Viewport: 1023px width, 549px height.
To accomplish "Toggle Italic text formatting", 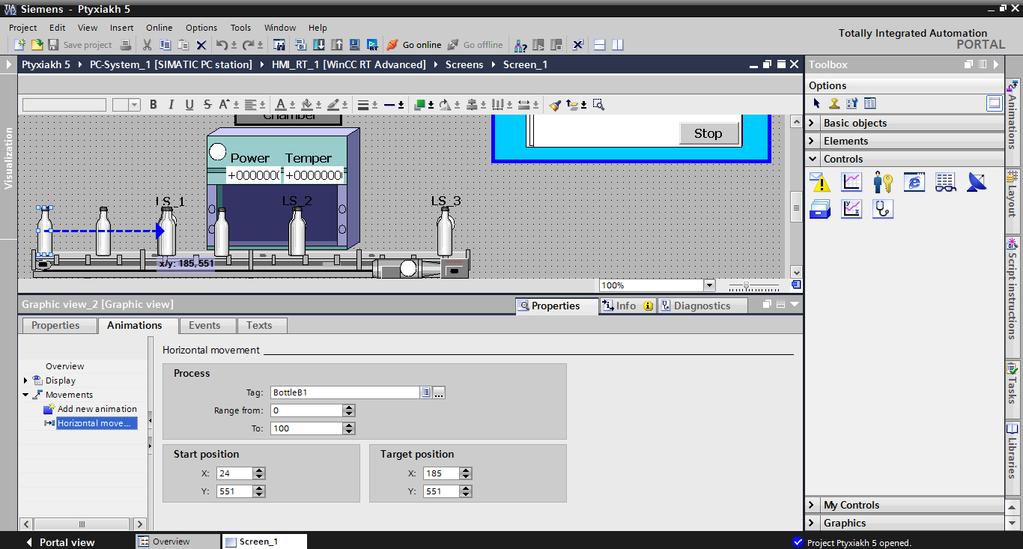I will [171, 104].
